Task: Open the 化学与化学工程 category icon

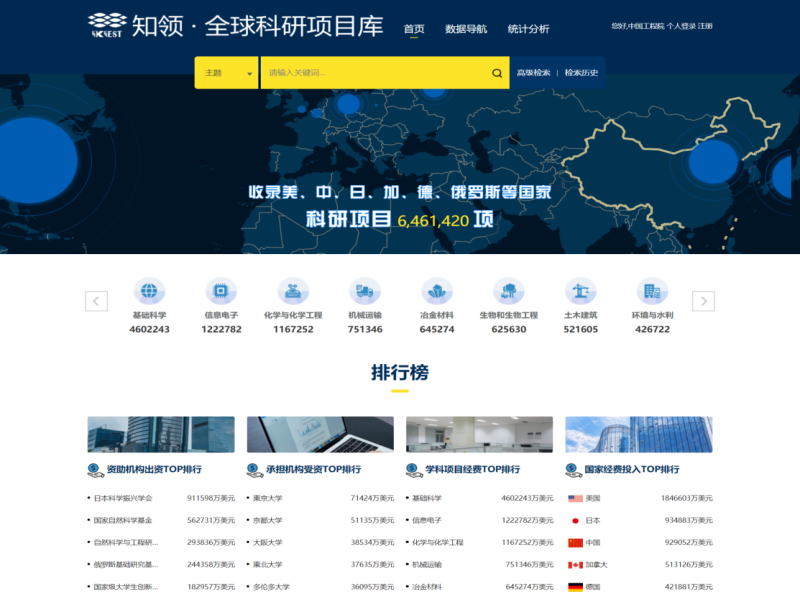Action: pos(293,291)
